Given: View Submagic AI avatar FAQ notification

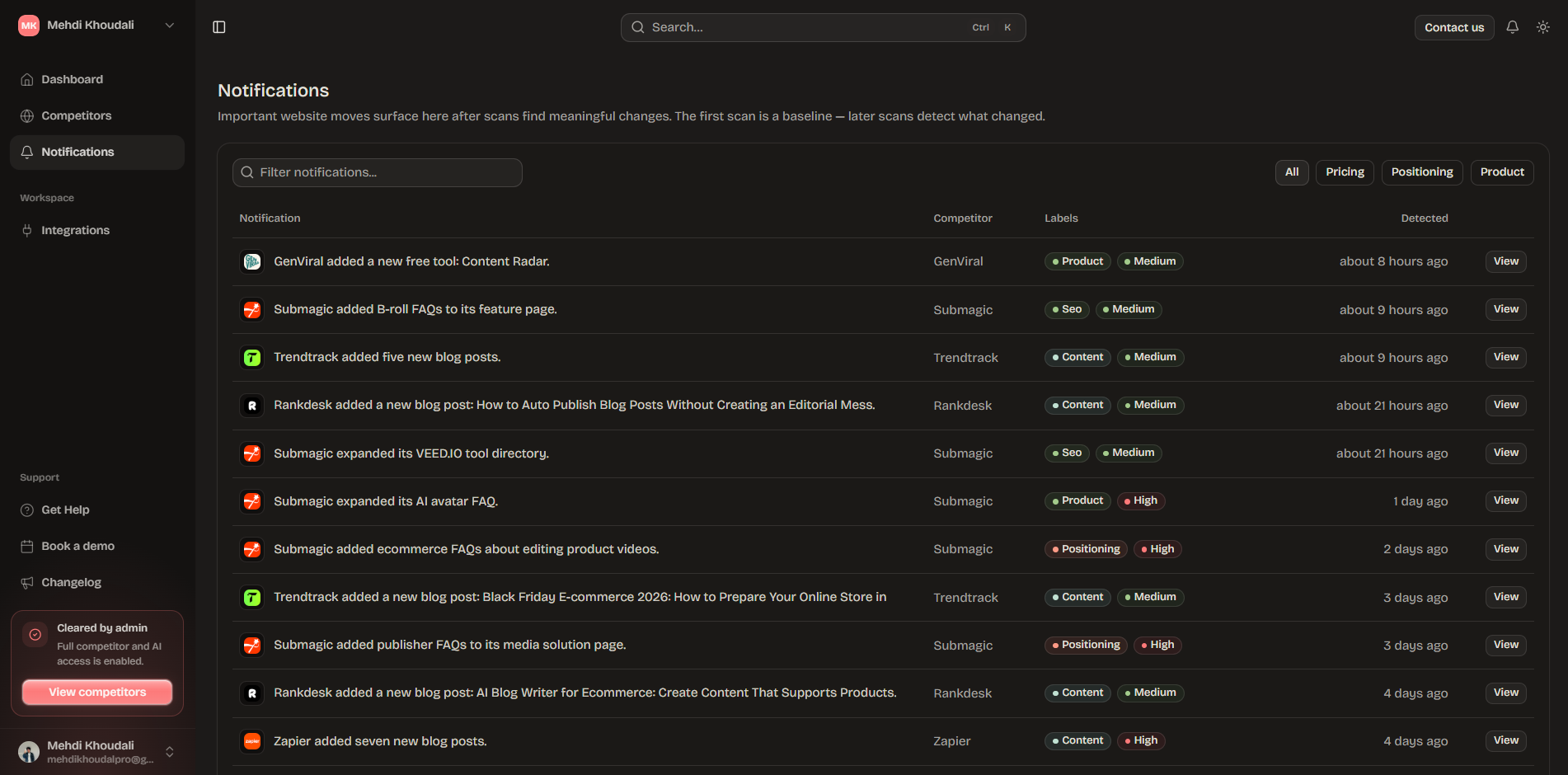Looking at the screenshot, I should pyautogui.click(x=1505, y=500).
